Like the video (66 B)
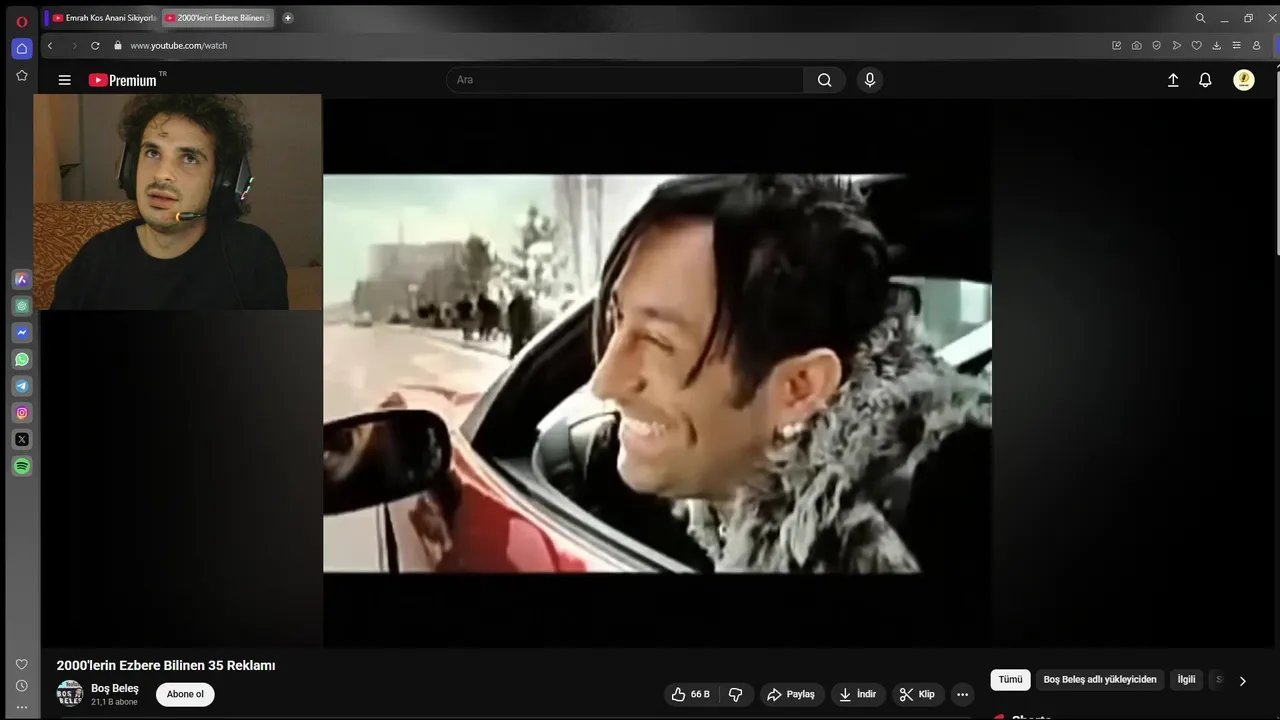Screen dimensions: 1280x720 (691, 694)
